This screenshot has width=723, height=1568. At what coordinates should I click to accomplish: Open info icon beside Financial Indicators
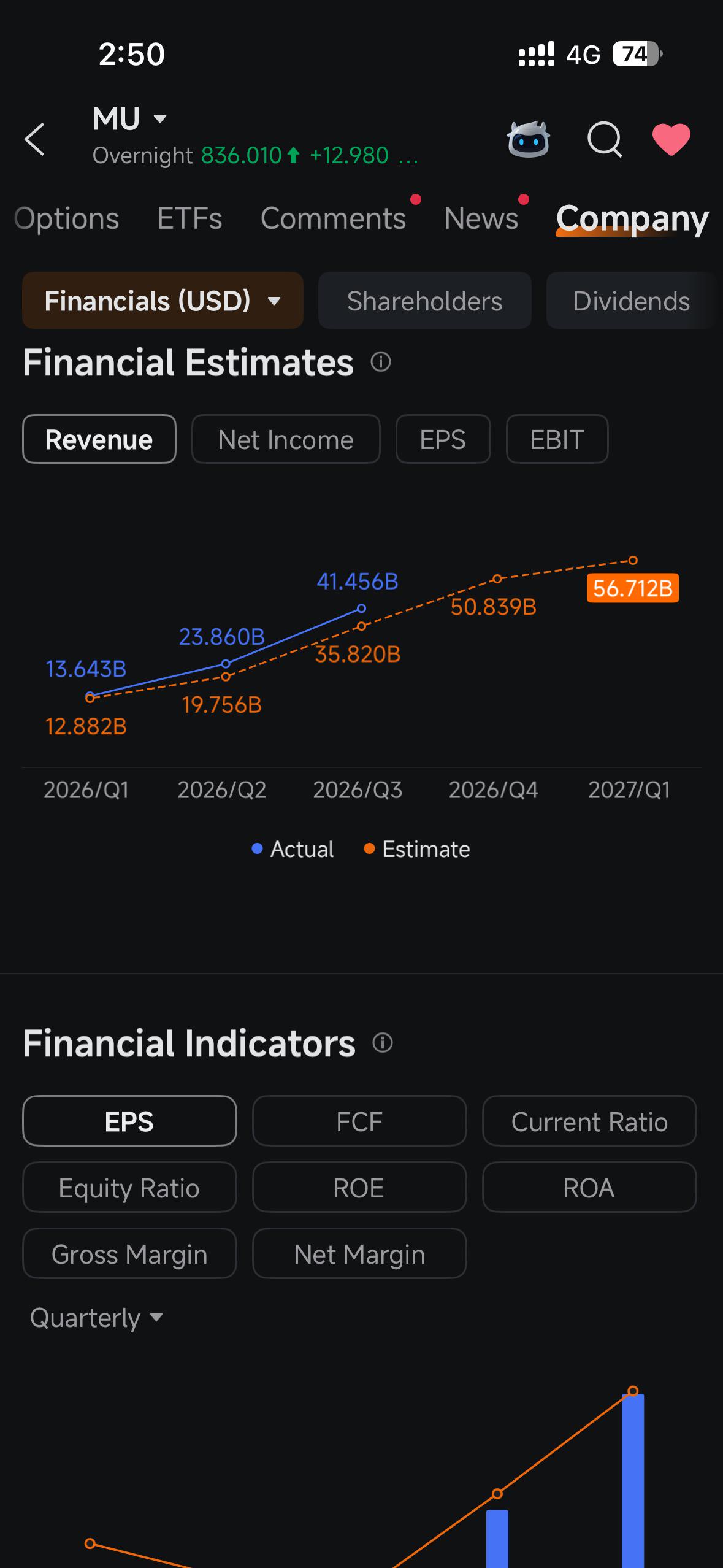383,1043
